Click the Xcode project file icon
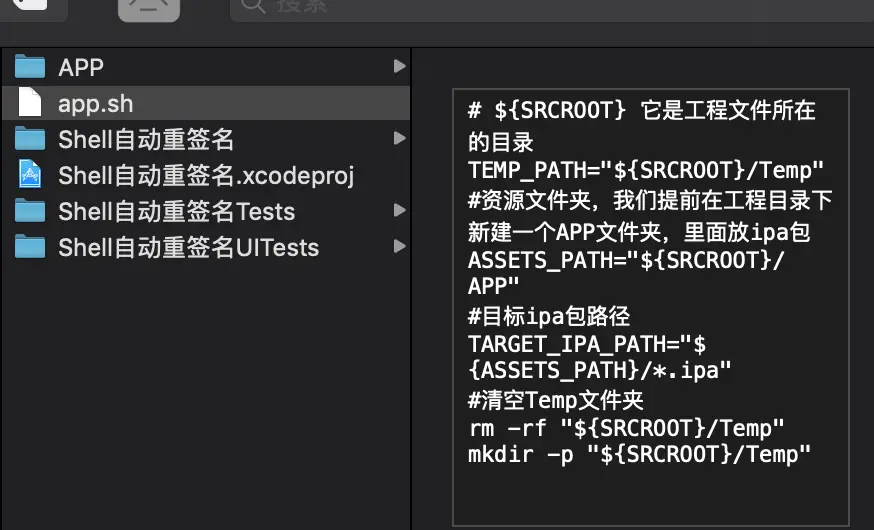The image size is (874, 530). (30, 174)
